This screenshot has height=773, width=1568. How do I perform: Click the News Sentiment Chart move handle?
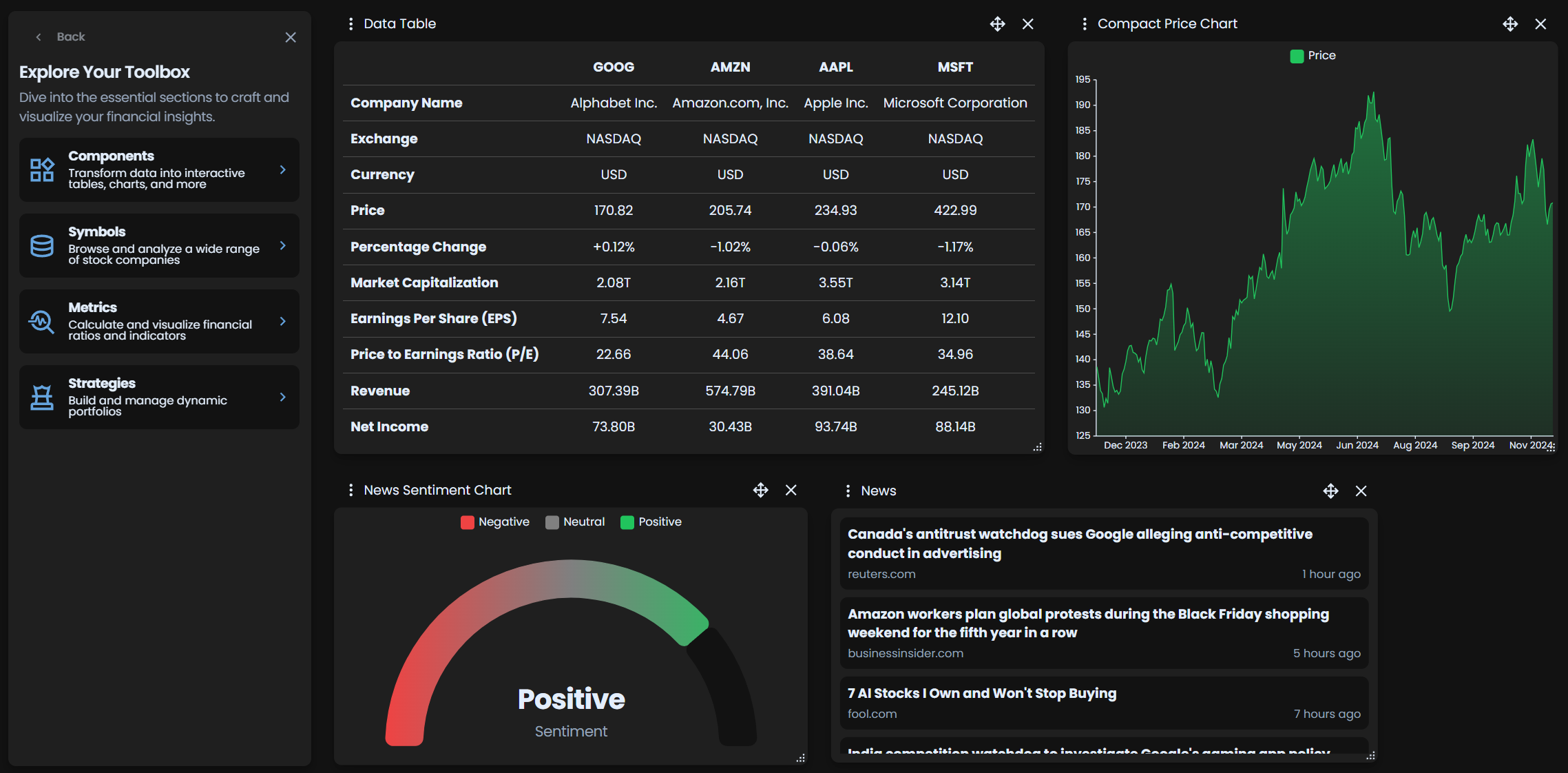[760, 490]
